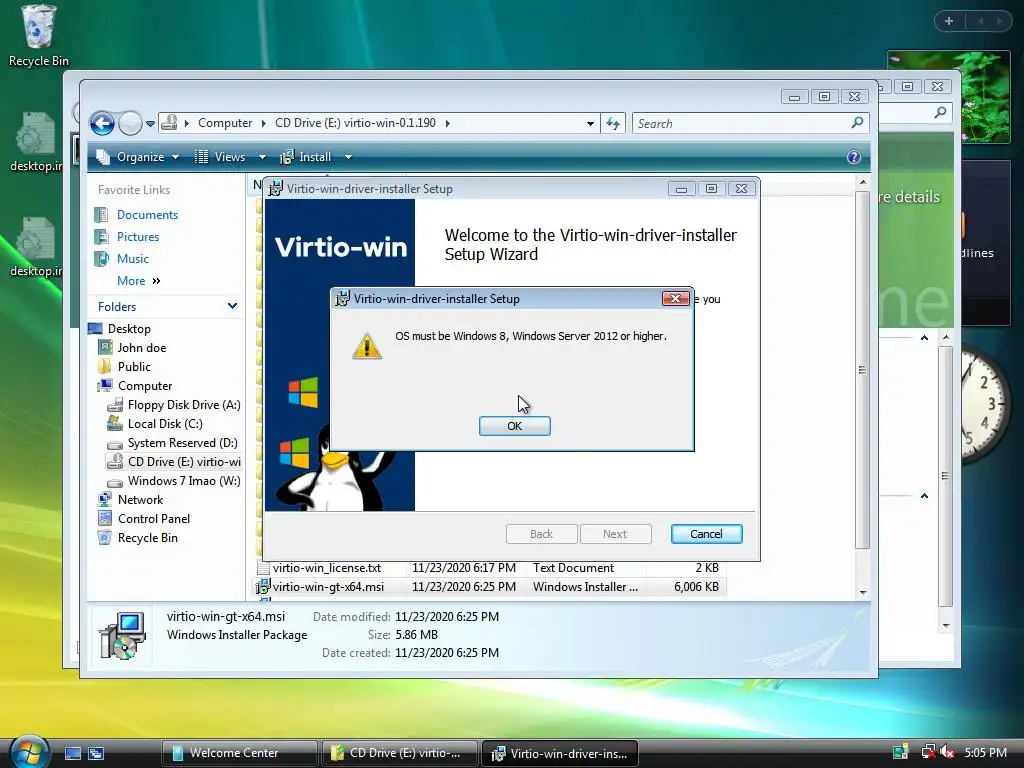
Task: Click the installer package icon in details pane
Action: click(122, 635)
